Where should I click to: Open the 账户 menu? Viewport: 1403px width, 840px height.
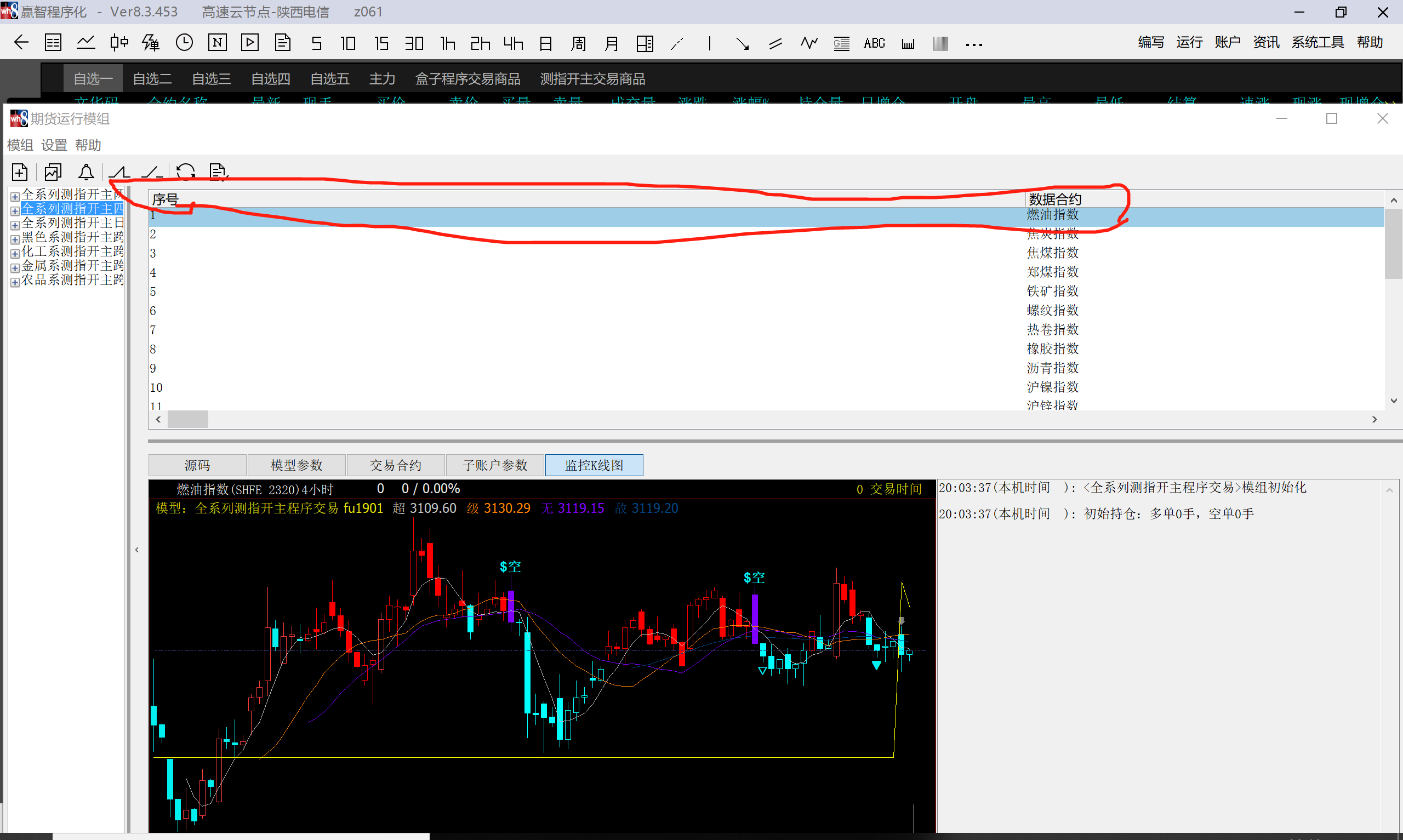pos(1227,42)
